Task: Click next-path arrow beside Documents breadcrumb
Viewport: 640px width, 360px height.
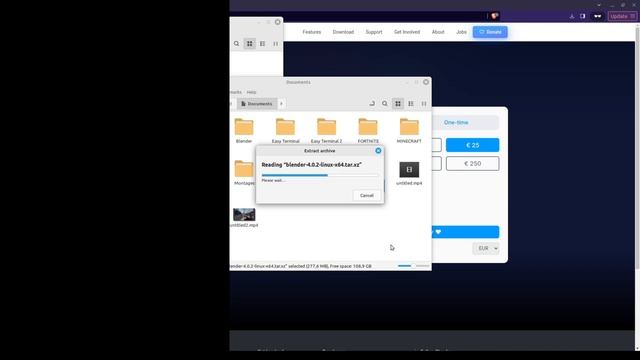Action: point(281,104)
